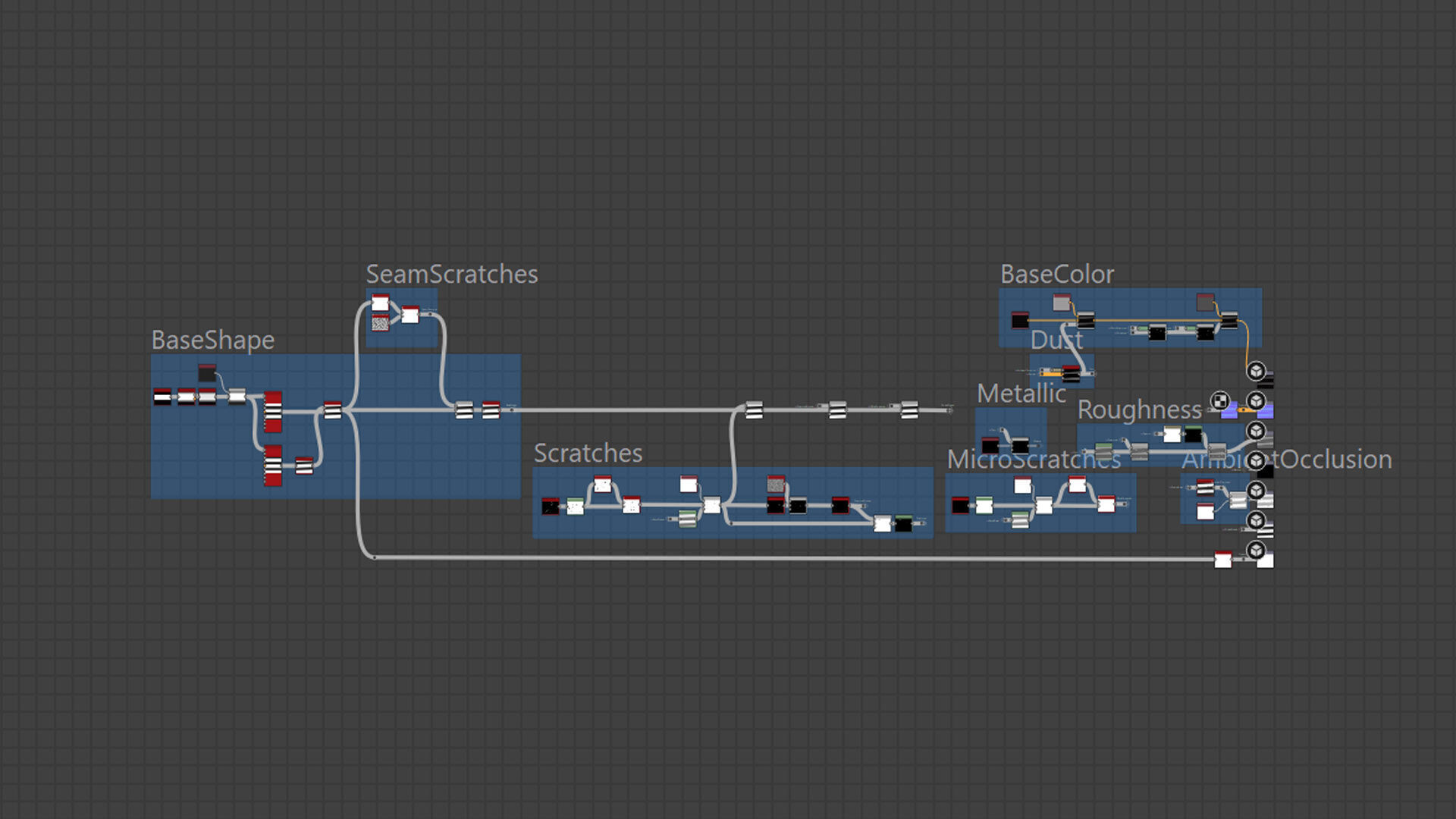
Task: Select the BaseColor frame title
Action: click(x=1056, y=275)
